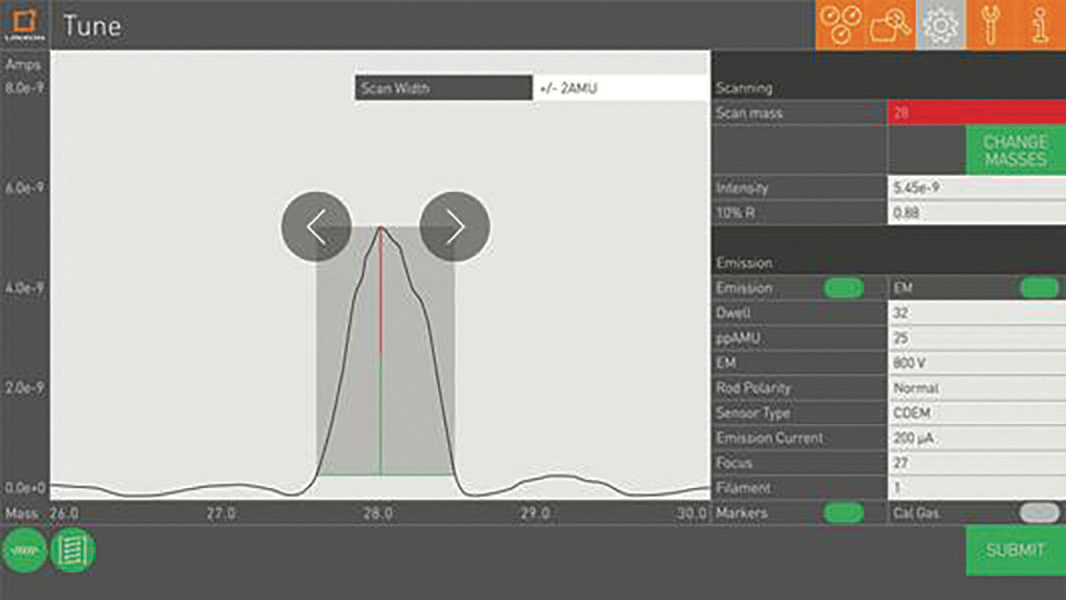Screen dimensions: 1066x600
Task: Disable the Markers switch
Action: tap(843, 513)
